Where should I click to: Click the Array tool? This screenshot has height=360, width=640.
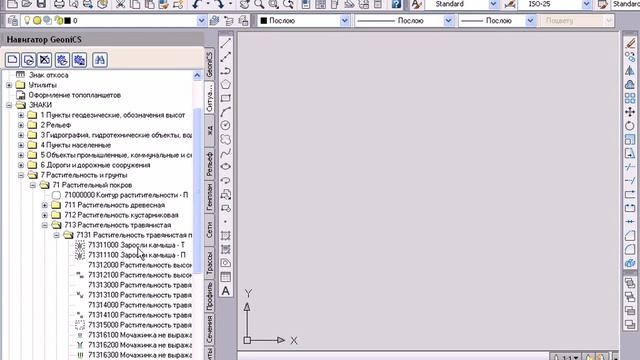[x=630, y=98]
